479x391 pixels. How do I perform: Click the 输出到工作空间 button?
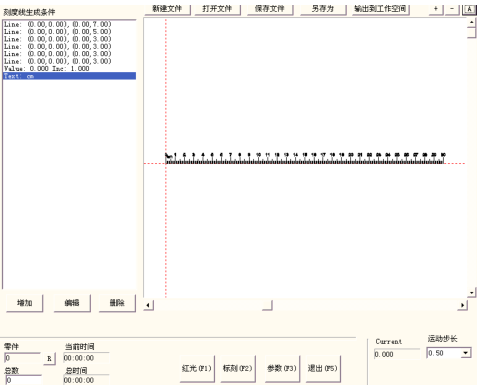tap(381, 9)
